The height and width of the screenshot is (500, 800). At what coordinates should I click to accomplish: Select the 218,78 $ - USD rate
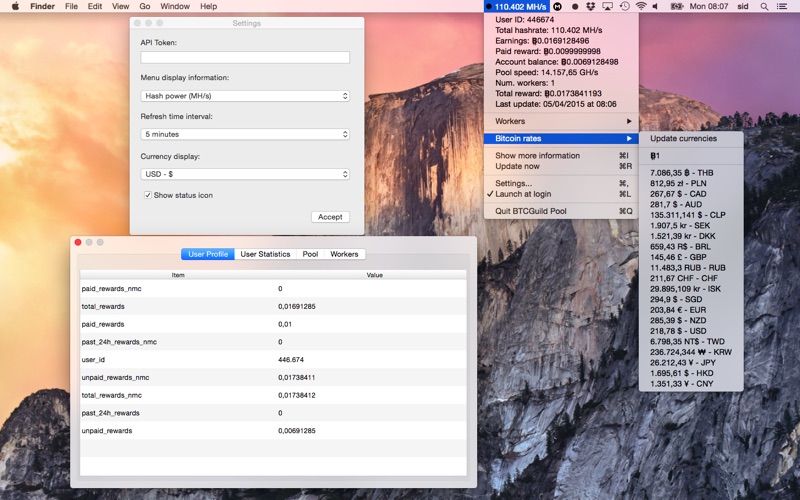(691, 331)
